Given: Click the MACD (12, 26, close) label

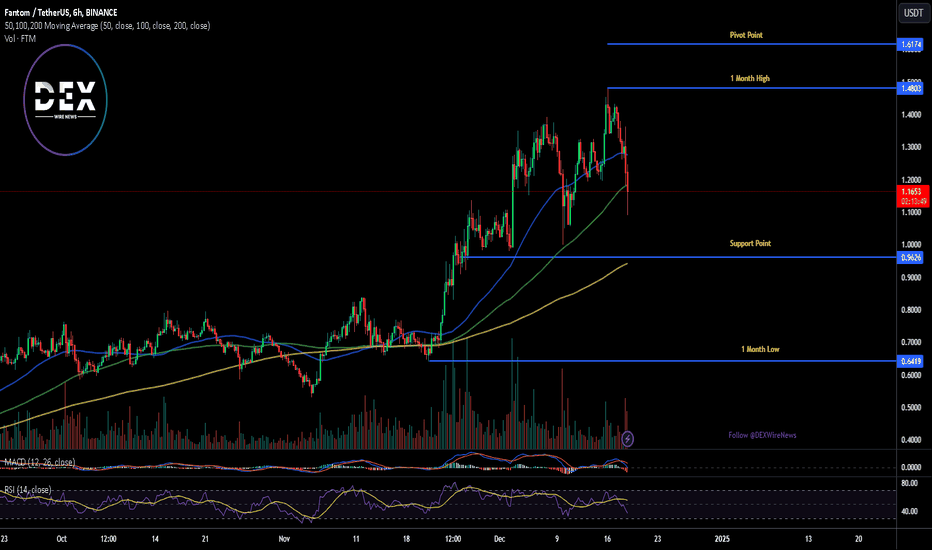Looking at the screenshot, I should 39,462.
